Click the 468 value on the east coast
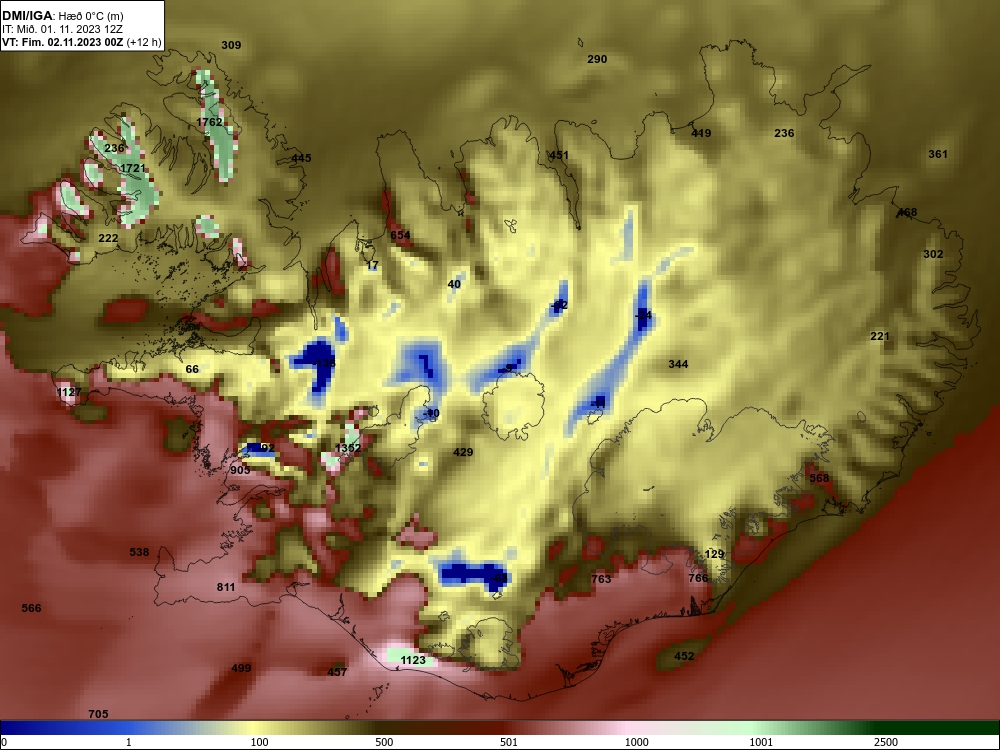 tap(907, 212)
